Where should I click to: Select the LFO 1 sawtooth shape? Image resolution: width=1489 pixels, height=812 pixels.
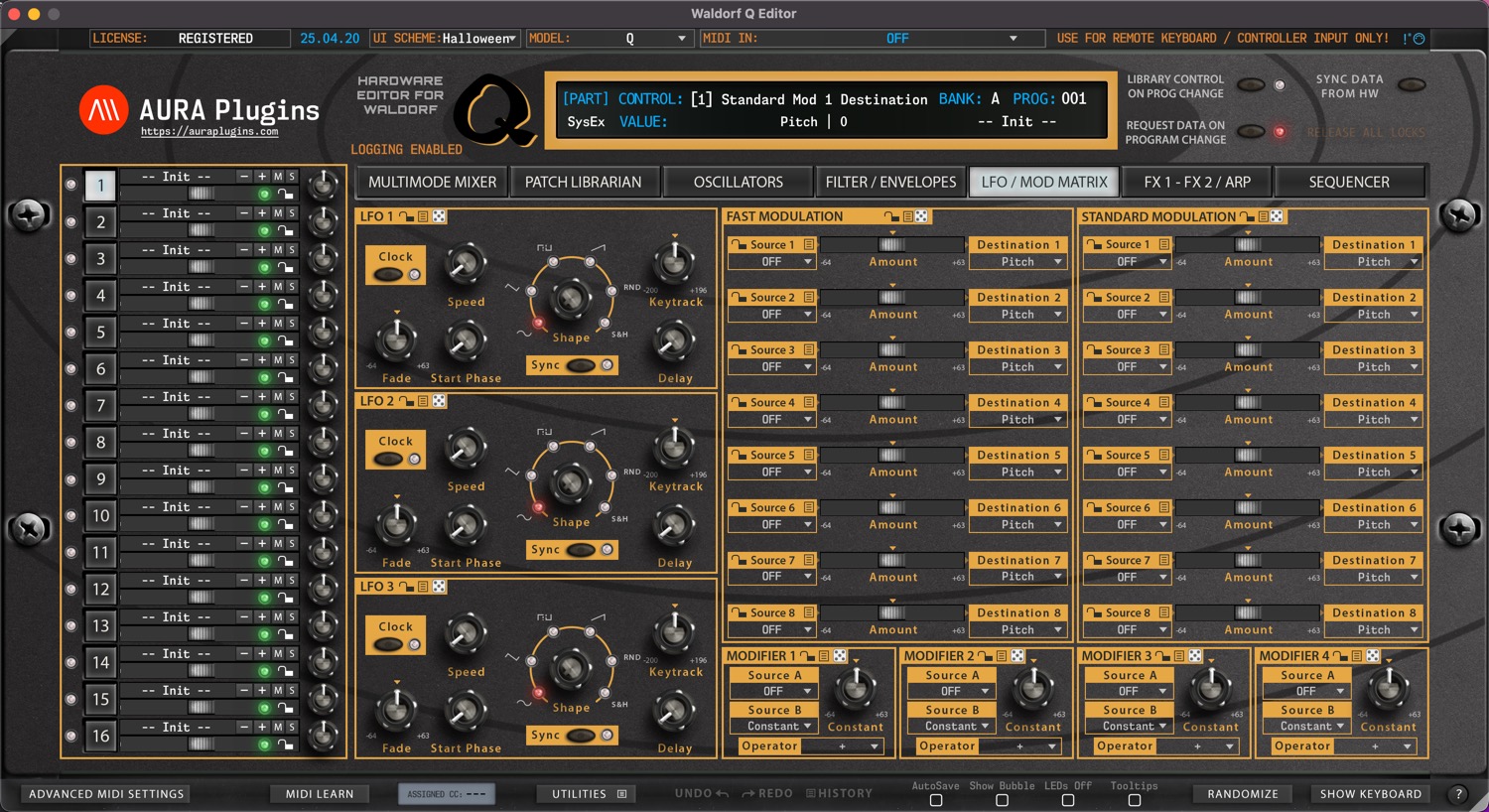(590, 262)
